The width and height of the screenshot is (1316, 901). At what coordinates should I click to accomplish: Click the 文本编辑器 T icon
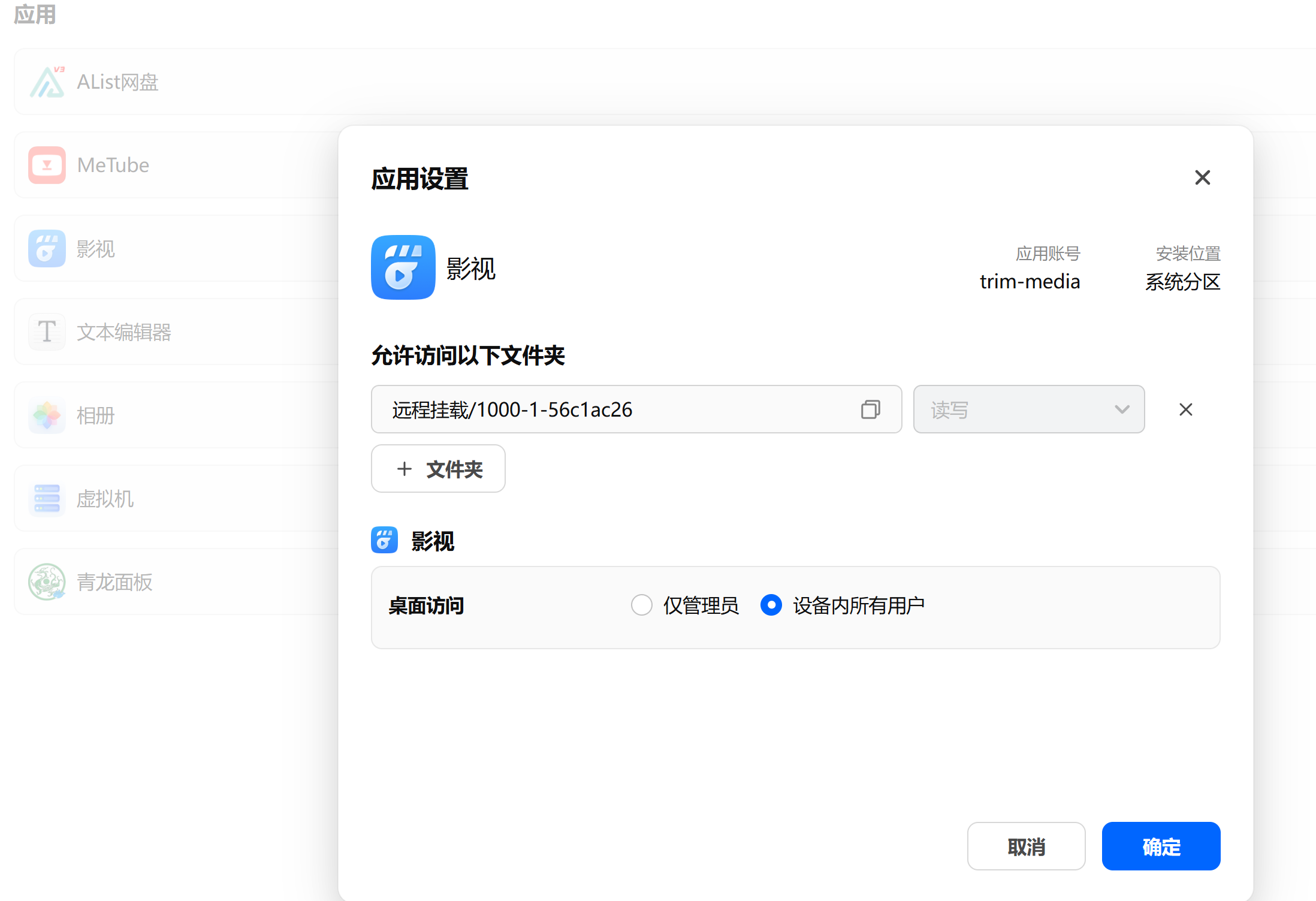47,332
